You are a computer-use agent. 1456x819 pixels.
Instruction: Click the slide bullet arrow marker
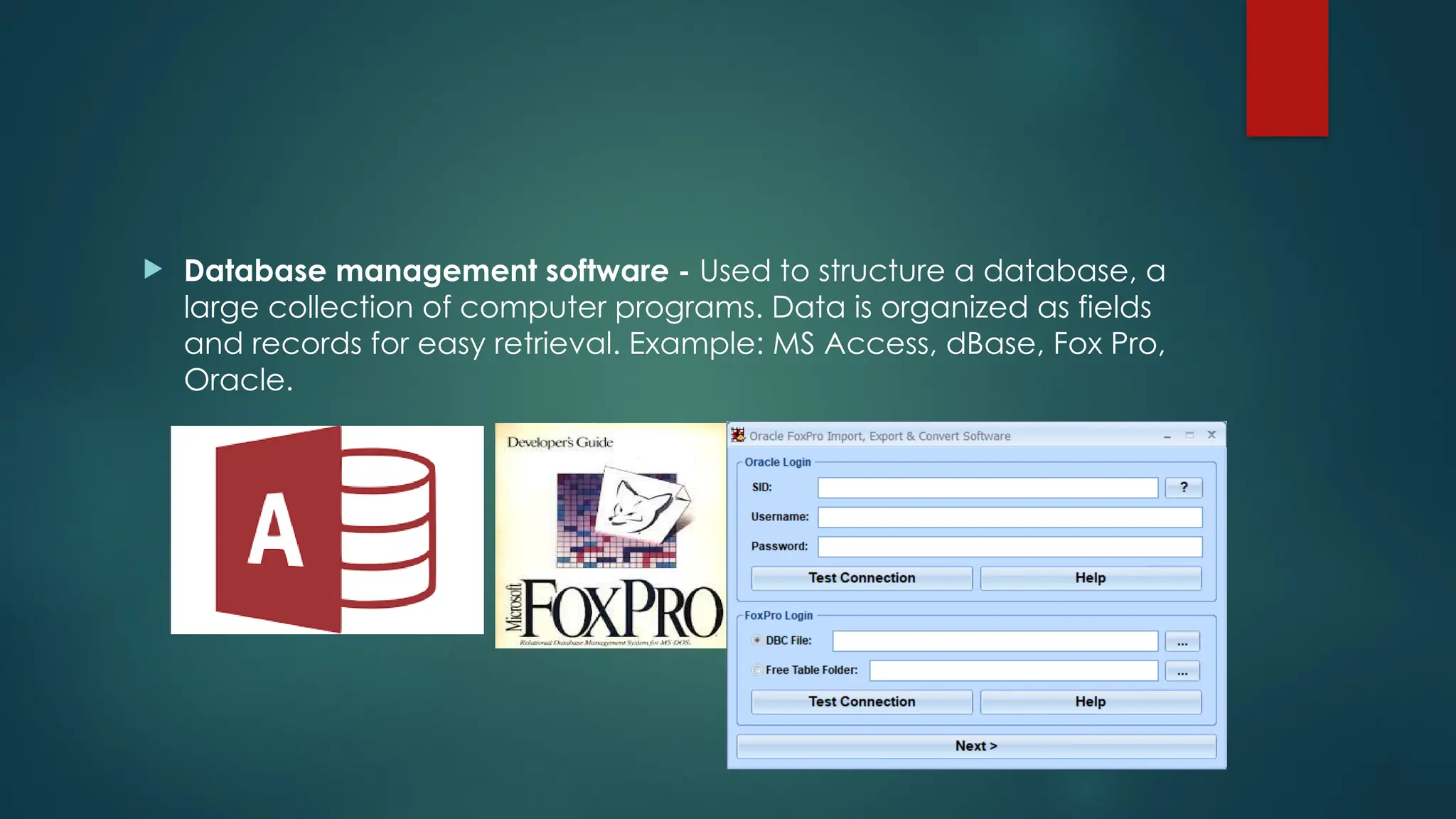[x=153, y=269]
